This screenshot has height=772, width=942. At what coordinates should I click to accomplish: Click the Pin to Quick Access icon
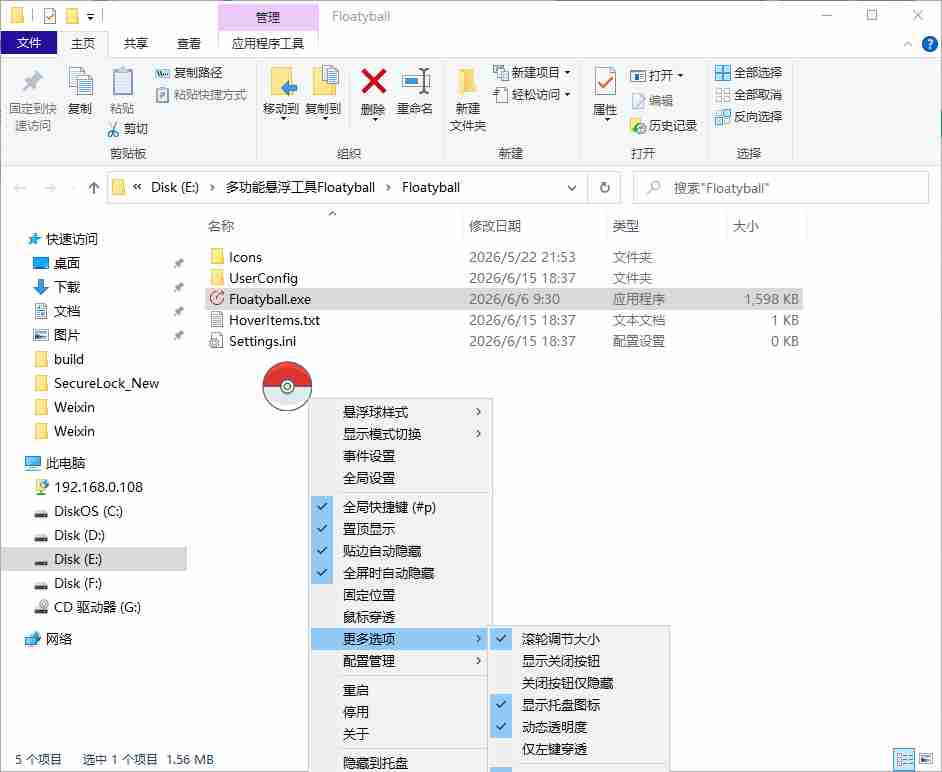click(32, 82)
